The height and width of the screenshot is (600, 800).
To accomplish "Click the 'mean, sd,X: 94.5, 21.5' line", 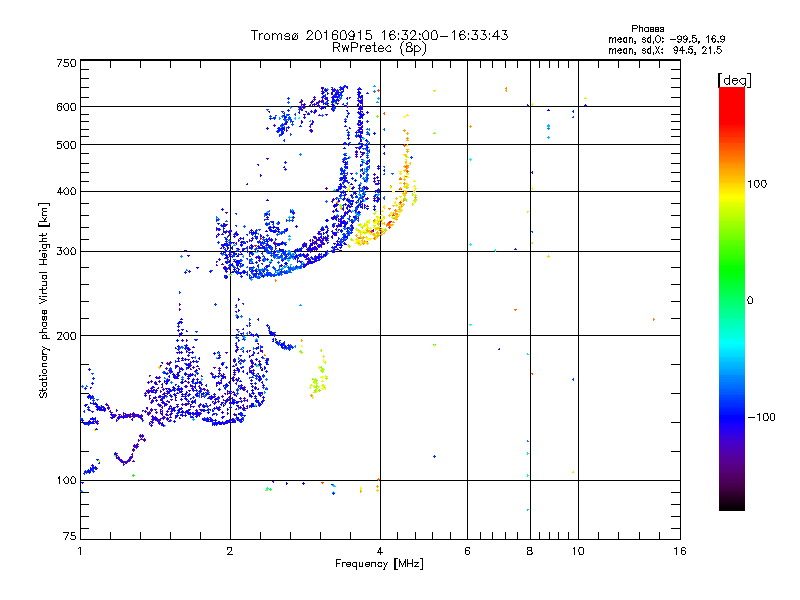I will (665, 50).
